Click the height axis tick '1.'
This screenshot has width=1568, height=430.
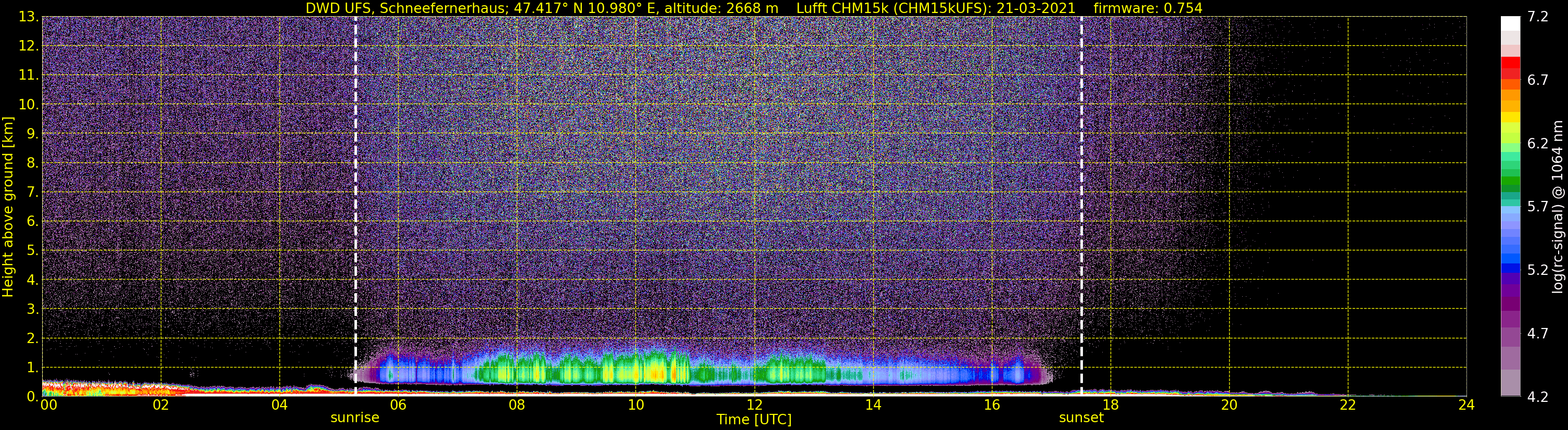pyautogui.click(x=32, y=368)
